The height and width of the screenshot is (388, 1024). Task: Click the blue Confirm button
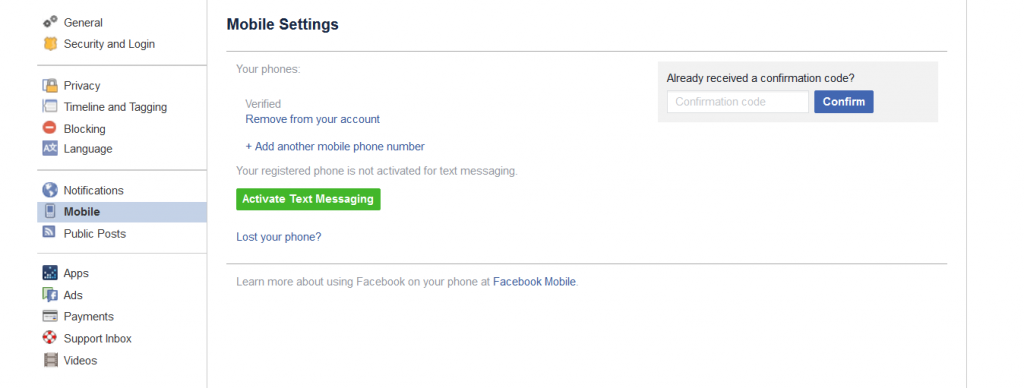click(843, 102)
